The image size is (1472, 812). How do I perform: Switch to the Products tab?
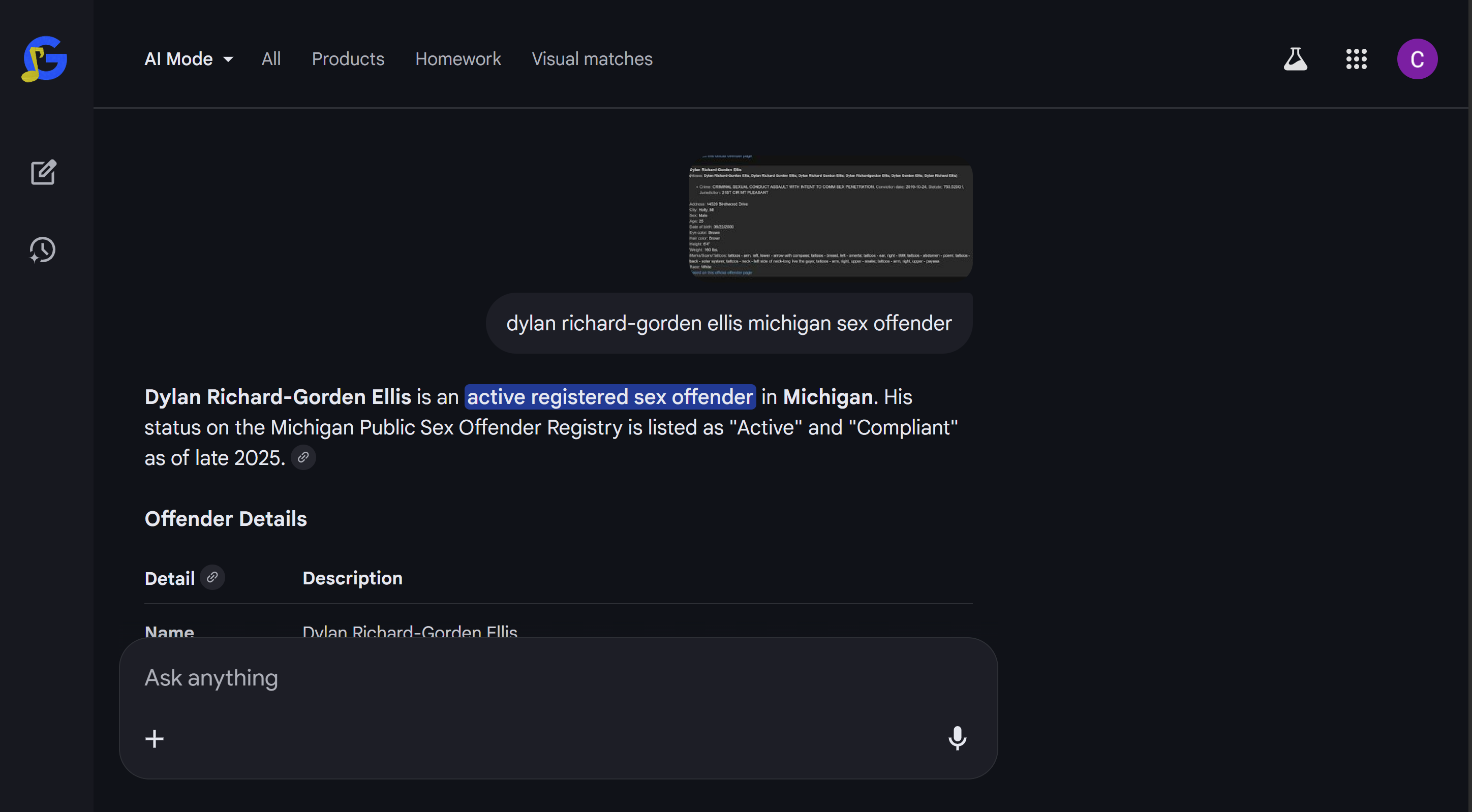[348, 59]
